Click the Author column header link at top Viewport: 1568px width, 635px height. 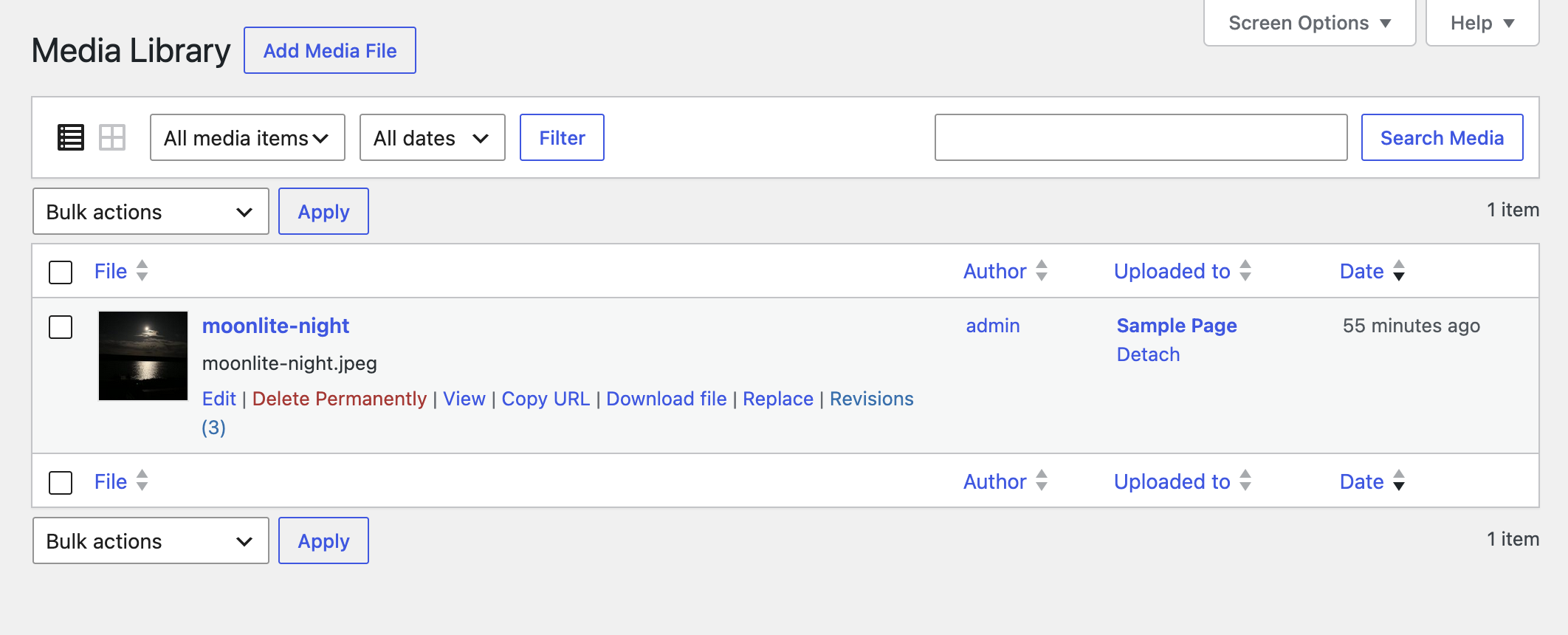(x=994, y=271)
